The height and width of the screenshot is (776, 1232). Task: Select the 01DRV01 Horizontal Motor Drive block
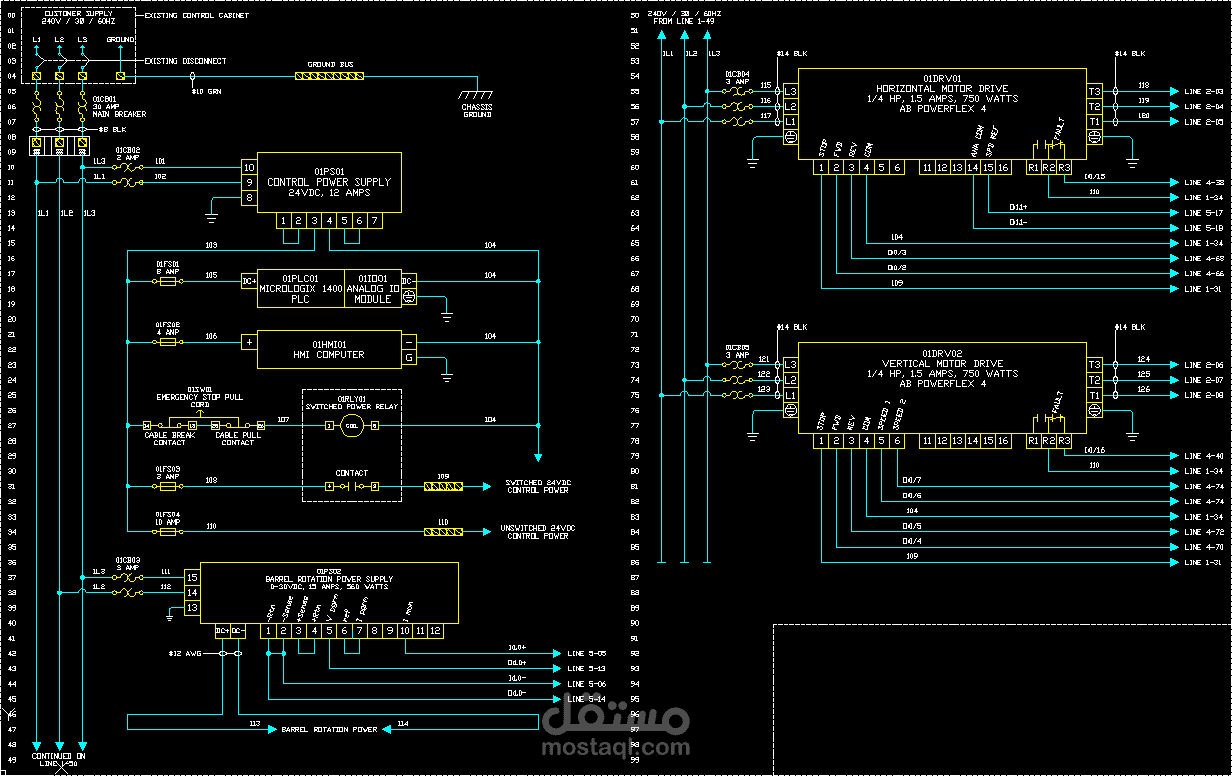(941, 113)
